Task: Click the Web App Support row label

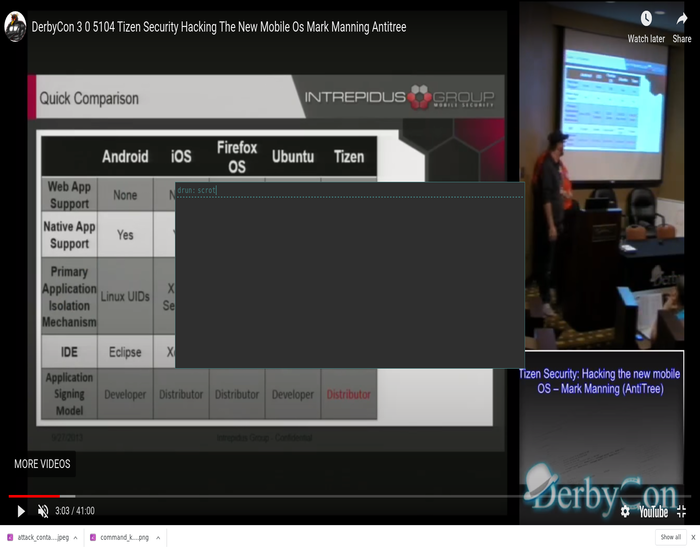Action: click(x=69, y=195)
